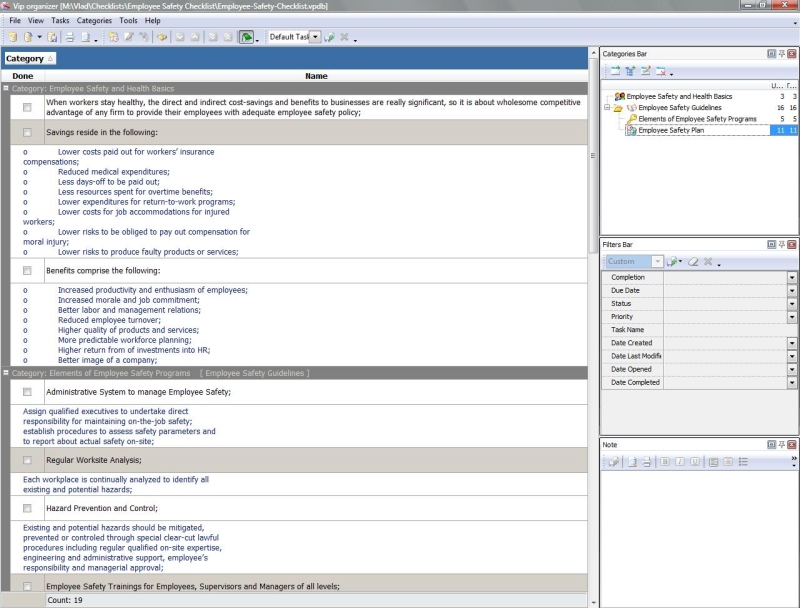Click the Task Name filter input field
Viewport: 800px width, 608px height.
[729, 330]
